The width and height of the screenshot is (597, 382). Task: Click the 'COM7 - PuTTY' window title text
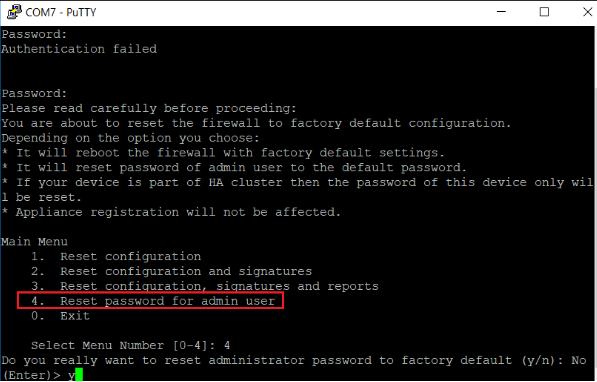(x=61, y=12)
